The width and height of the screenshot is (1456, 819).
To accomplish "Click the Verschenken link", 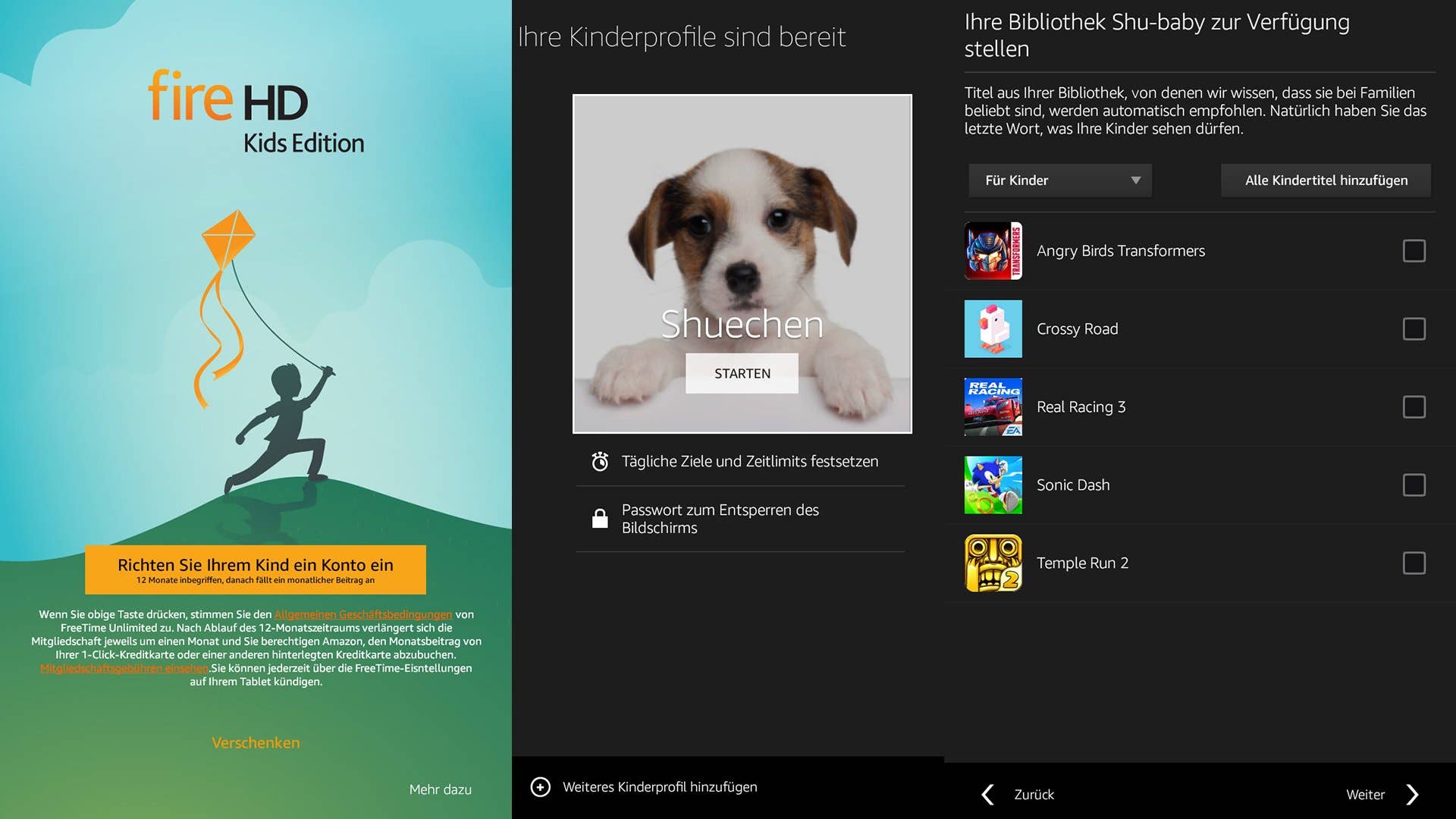I will pyautogui.click(x=255, y=742).
